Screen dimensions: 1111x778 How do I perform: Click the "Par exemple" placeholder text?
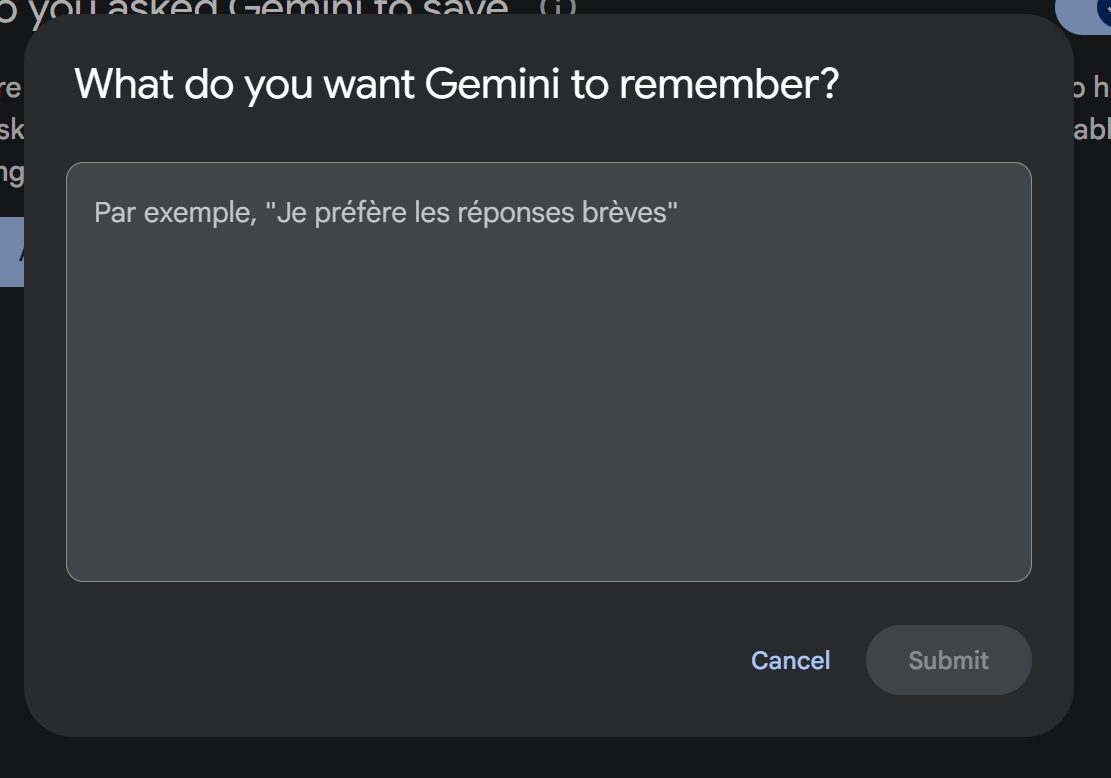tap(175, 213)
